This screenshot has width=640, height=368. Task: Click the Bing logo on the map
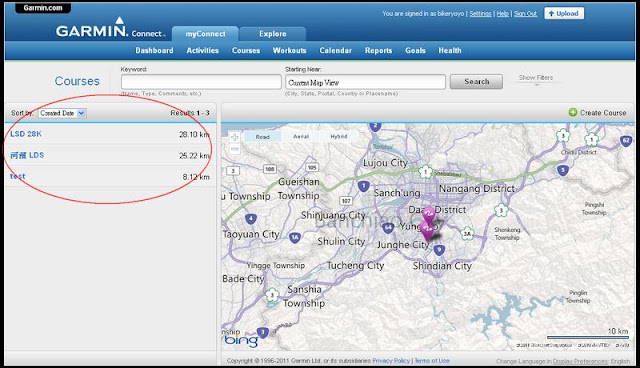pyautogui.click(x=241, y=341)
